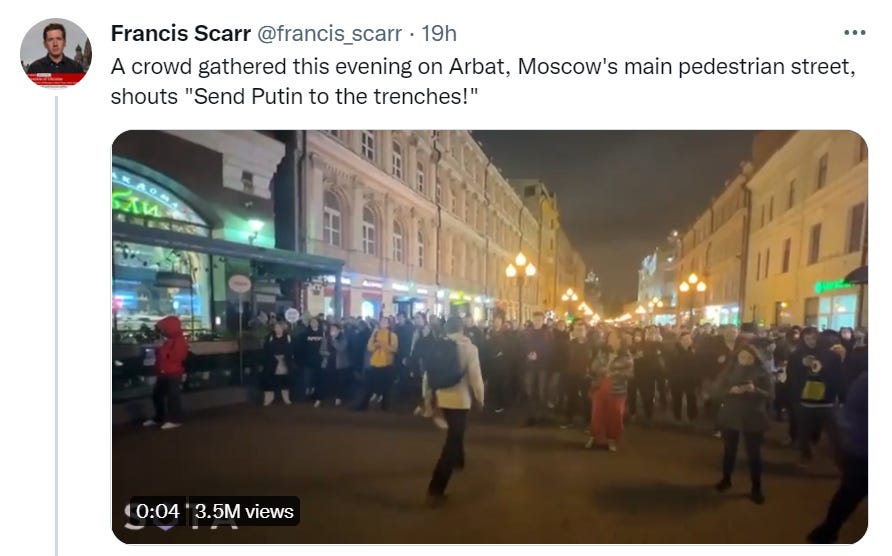Screen dimensions: 892x556
Task: Click the Francis Scarr display name
Action: 180,34
